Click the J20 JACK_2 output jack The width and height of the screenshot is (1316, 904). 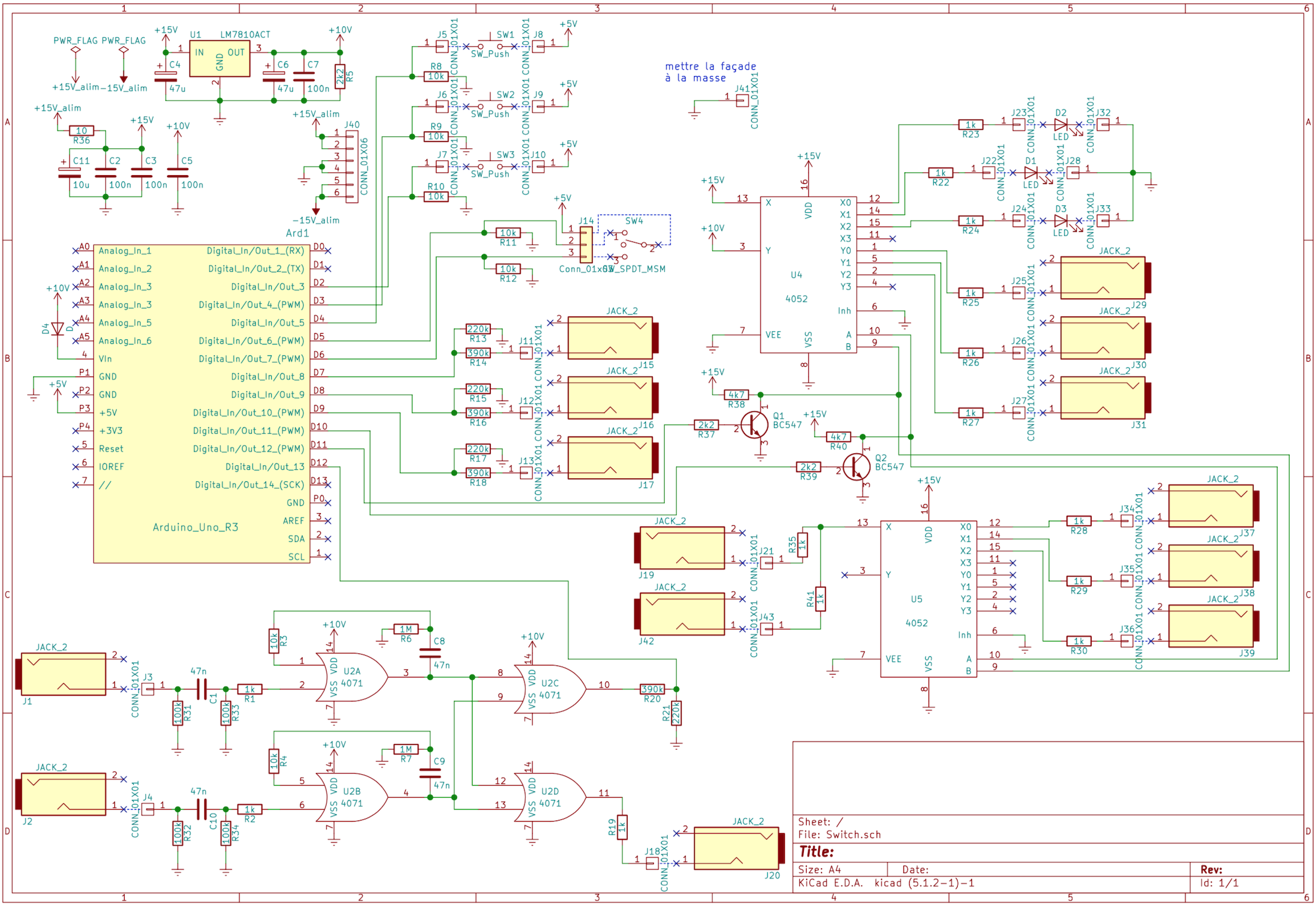[736, 849]
